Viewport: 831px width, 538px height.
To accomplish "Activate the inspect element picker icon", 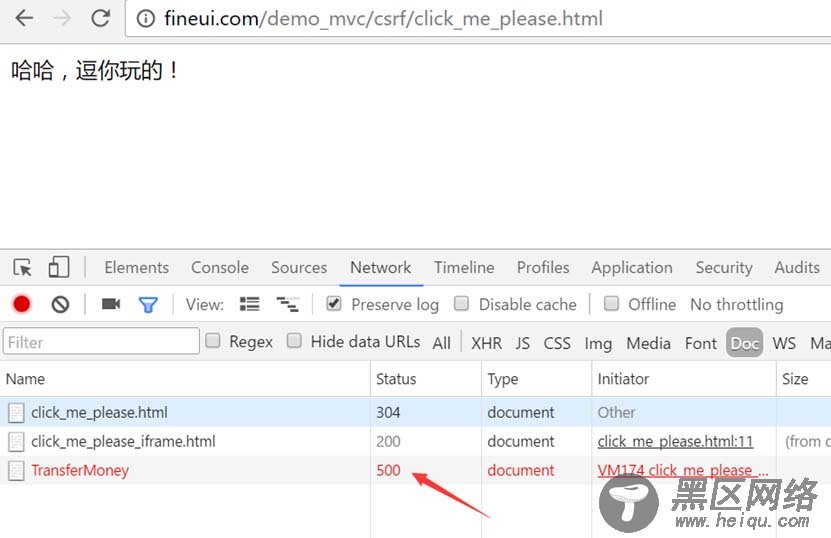I will [22, 268].
